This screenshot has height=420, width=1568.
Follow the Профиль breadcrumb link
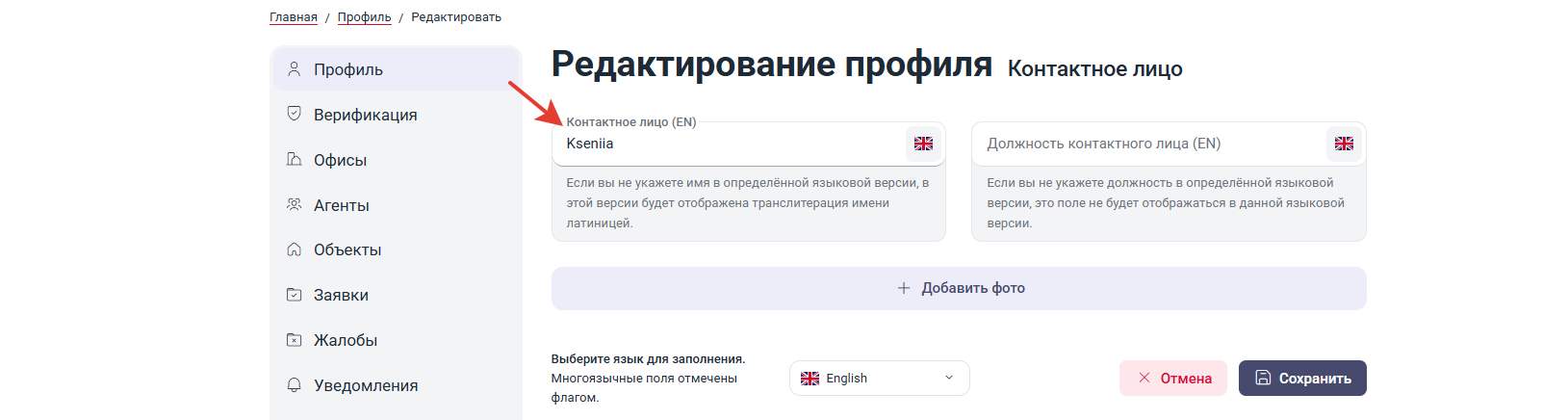pyautogui.click(x=364, y=17)
